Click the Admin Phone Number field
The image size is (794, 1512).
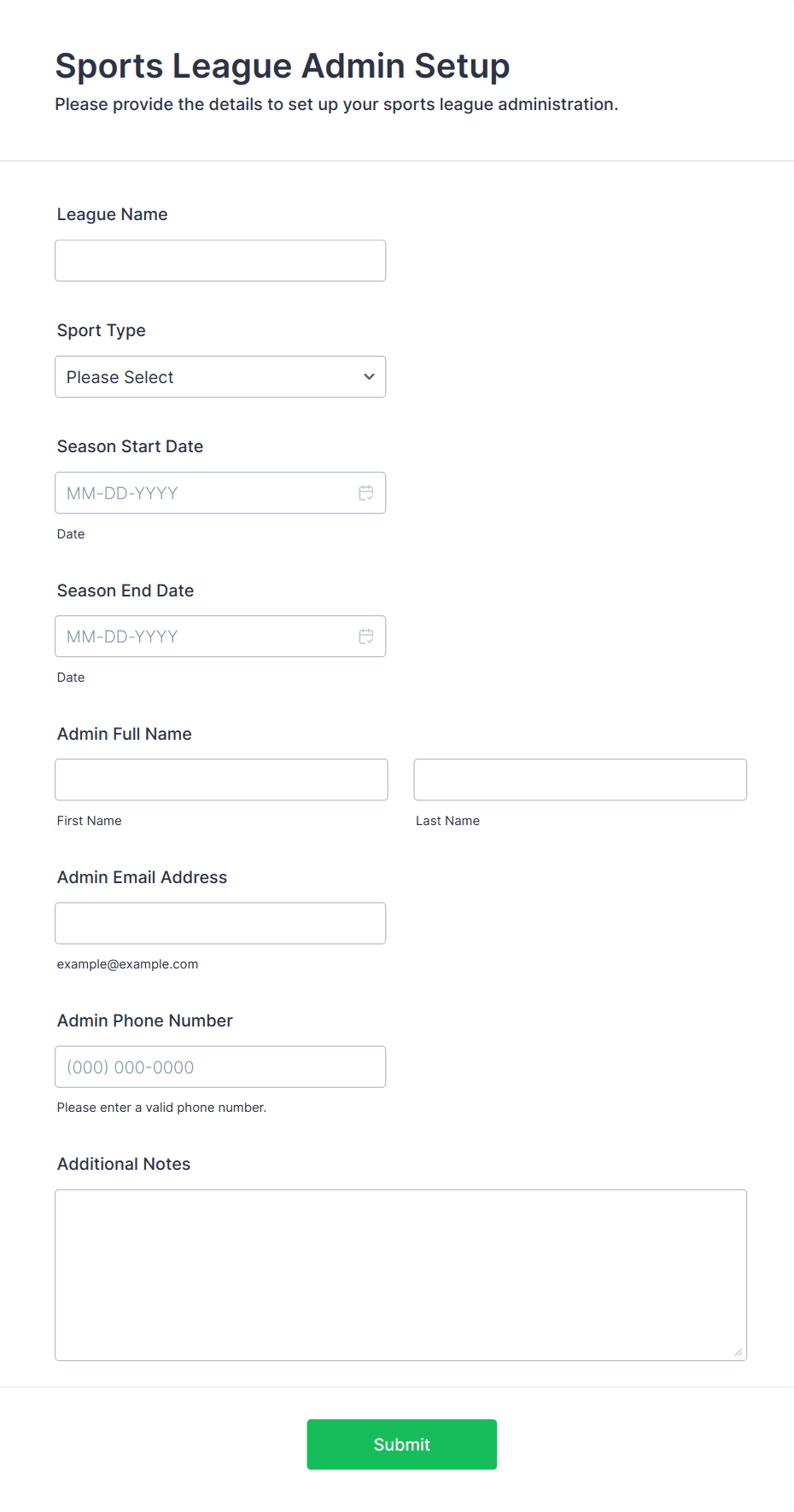pos(220,1067)
